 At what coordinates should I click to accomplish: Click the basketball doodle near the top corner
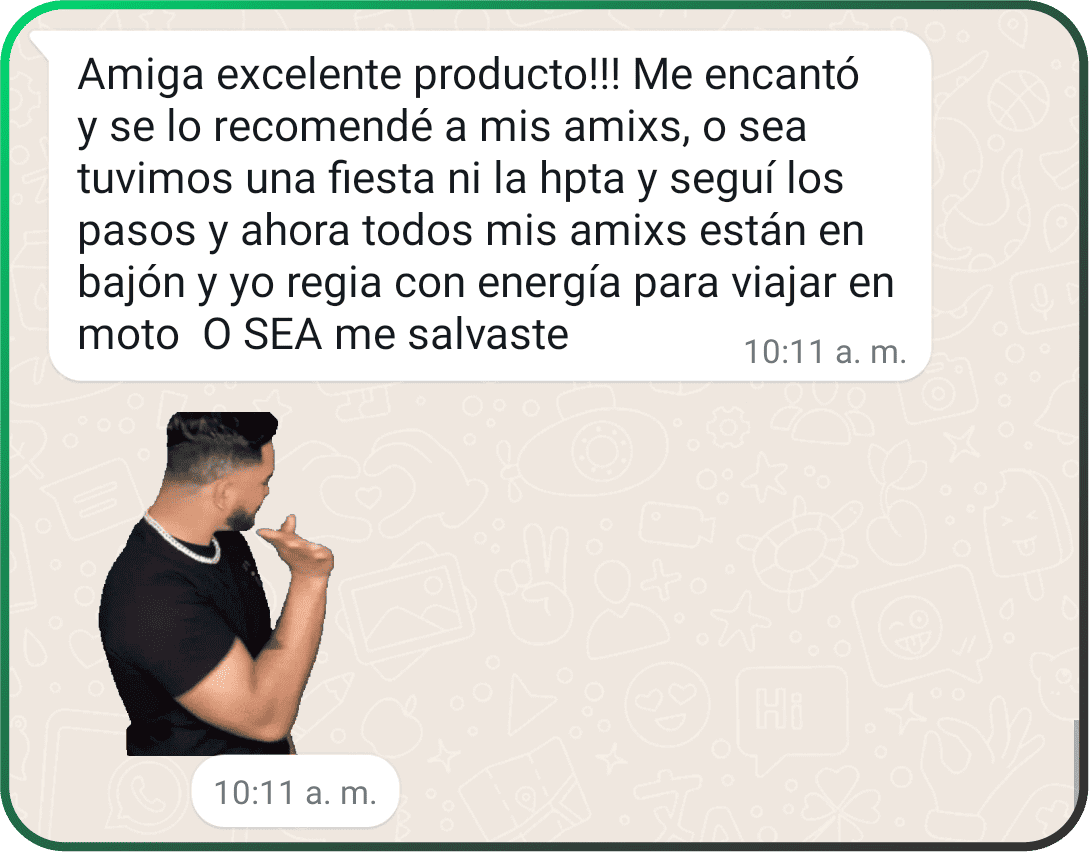(1017, 99)
